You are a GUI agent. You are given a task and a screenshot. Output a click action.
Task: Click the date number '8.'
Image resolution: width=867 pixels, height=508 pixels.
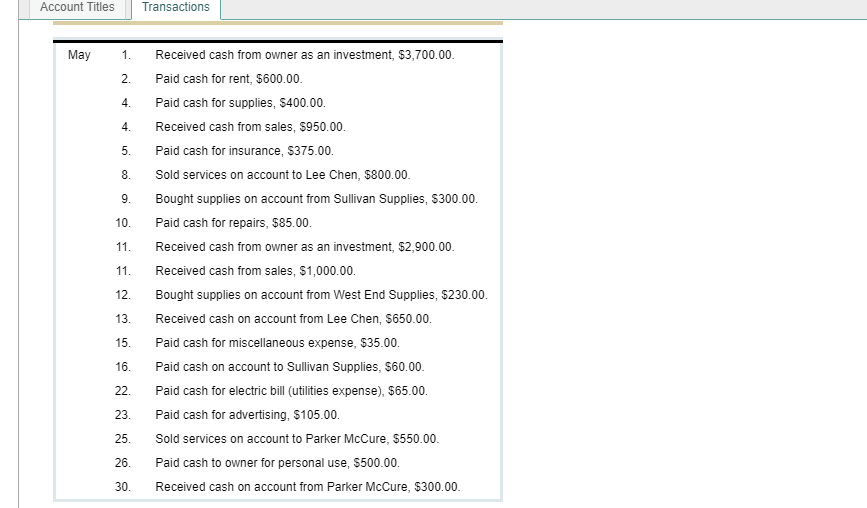pos(126,175)
